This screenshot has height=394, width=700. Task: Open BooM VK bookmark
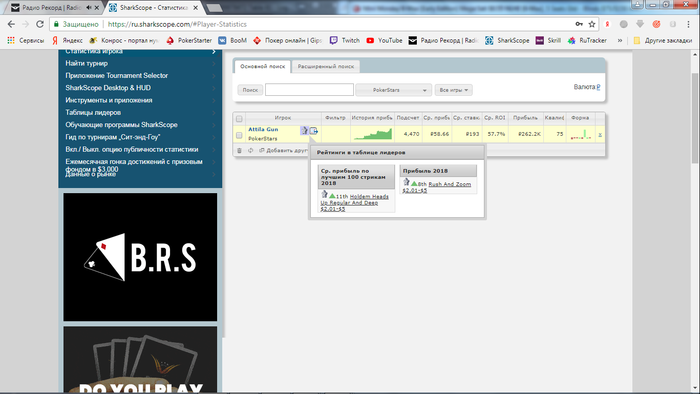(233, 41)
